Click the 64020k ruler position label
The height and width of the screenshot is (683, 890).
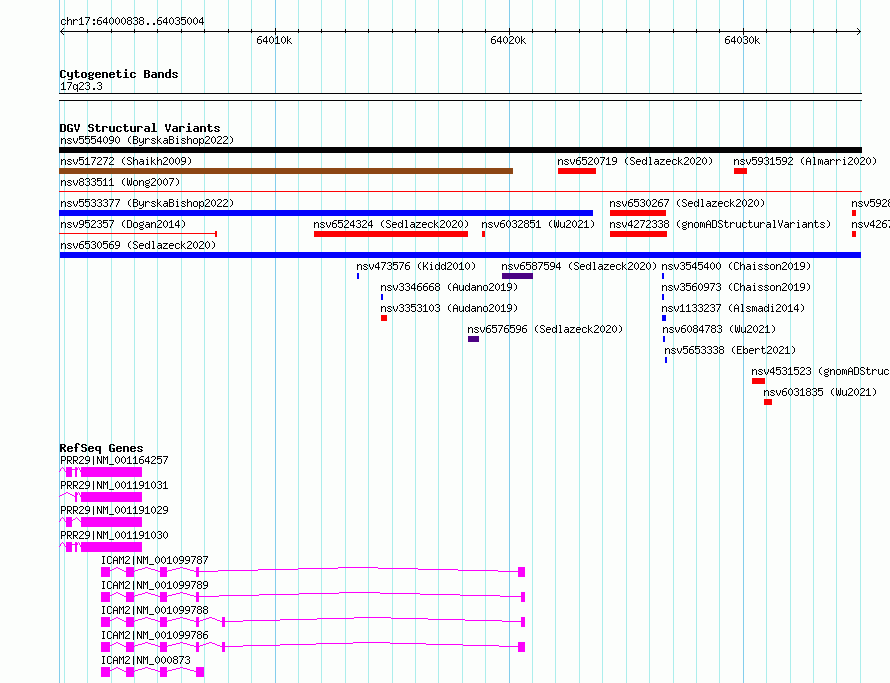tap(508, 40)
